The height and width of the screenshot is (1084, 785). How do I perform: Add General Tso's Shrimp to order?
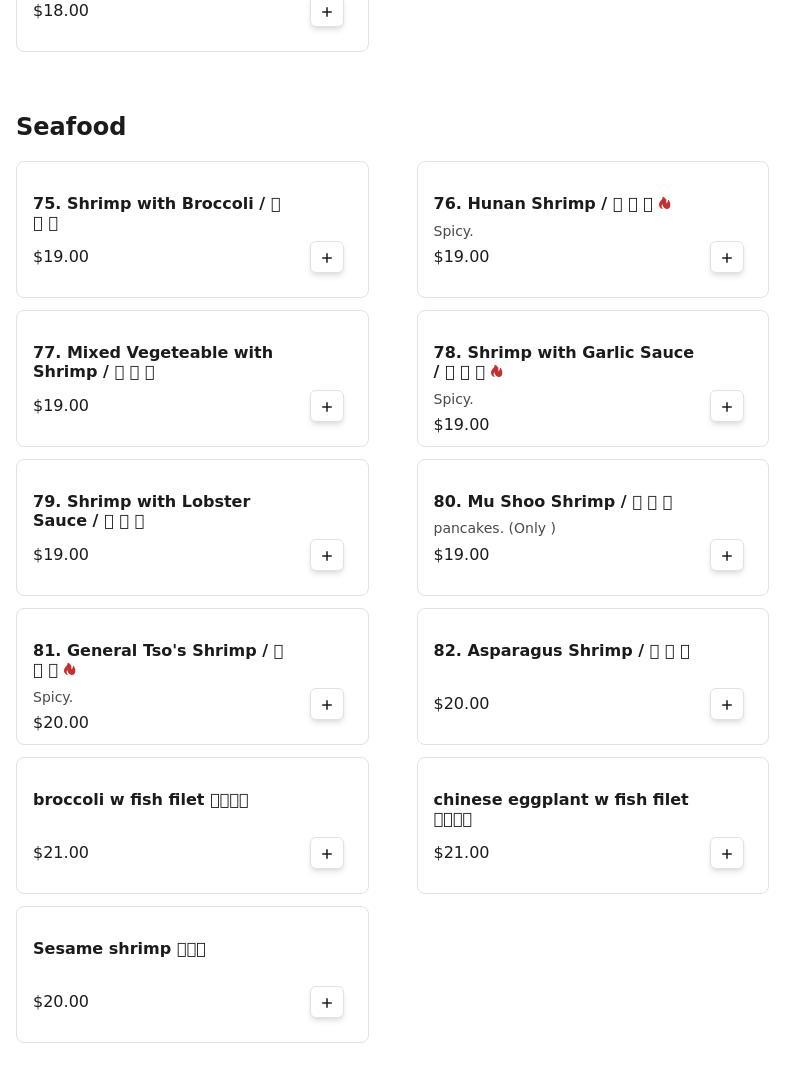tap(327, 705)
